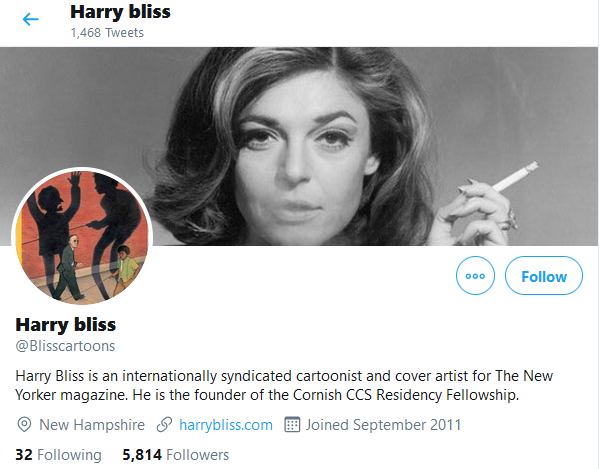Click the top header title Harry bliss

[120, 13]
